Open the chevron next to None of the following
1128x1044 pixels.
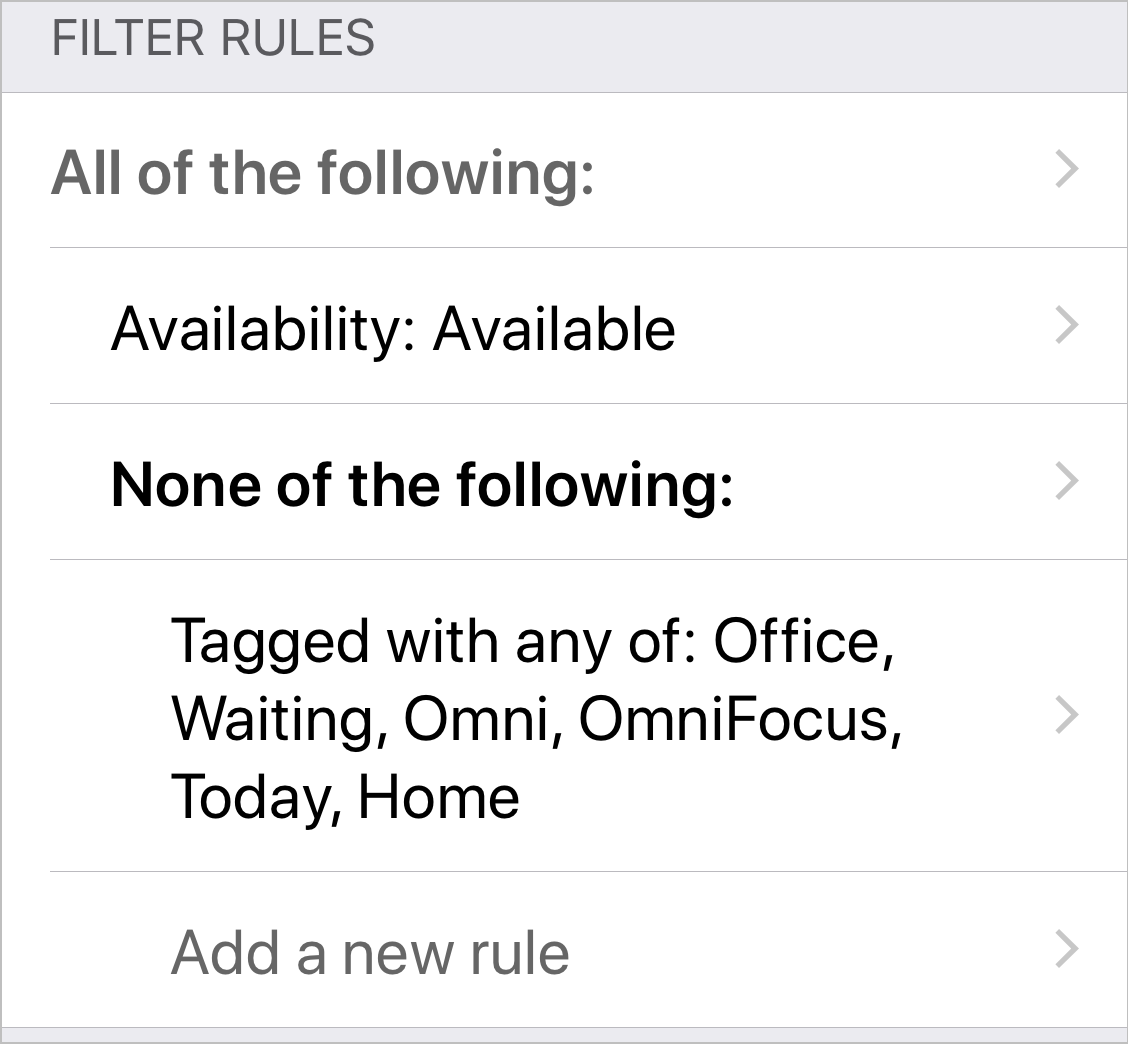coord(1067,481)
